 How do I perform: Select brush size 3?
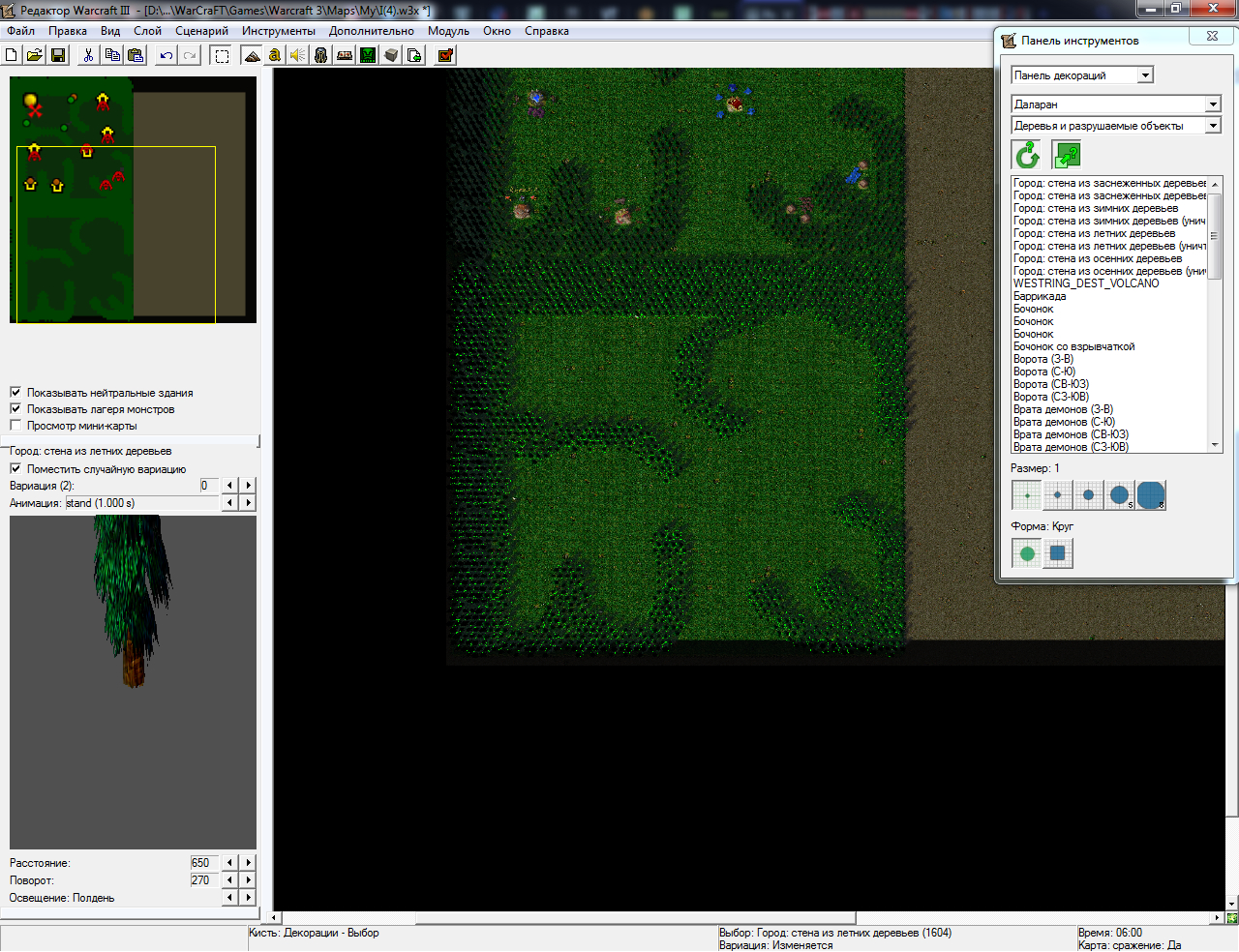click(x=1089, y=495)
